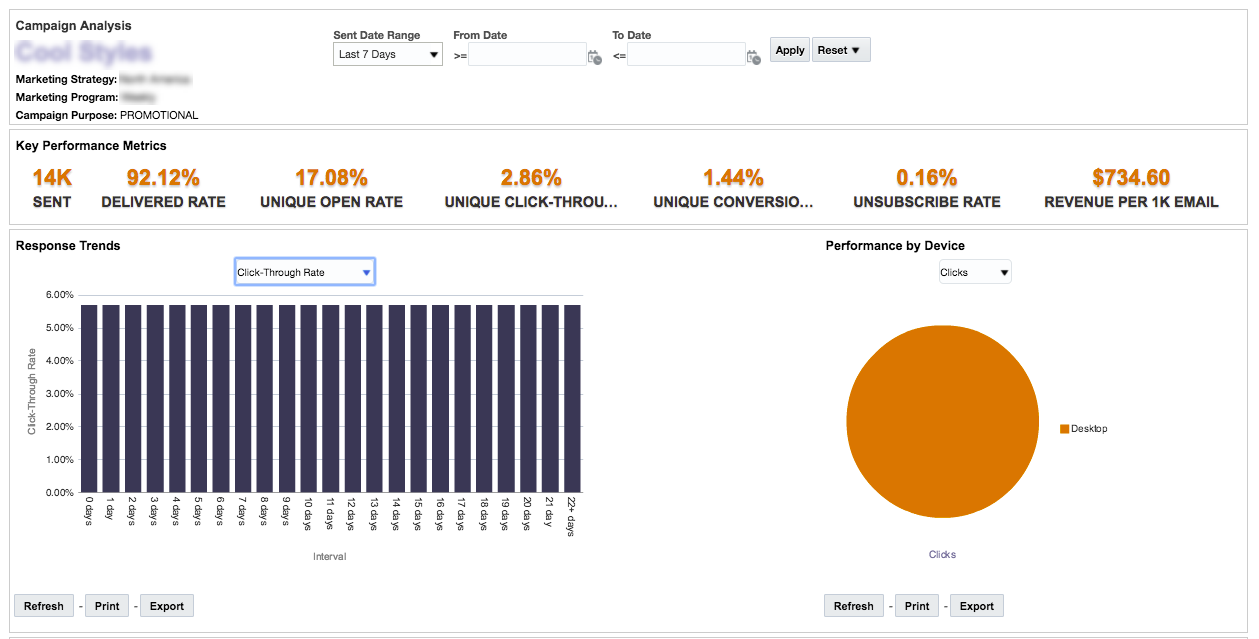Print the Response Trends chart
Screen dimensions: 1259x639
tap(107, 606)
